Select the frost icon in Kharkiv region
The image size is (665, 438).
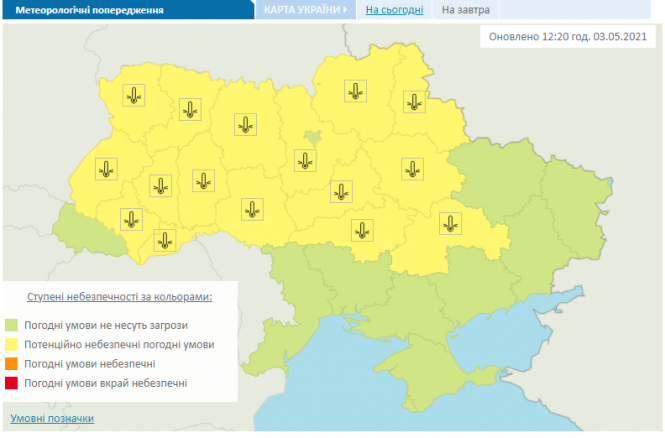click(411, 169)
